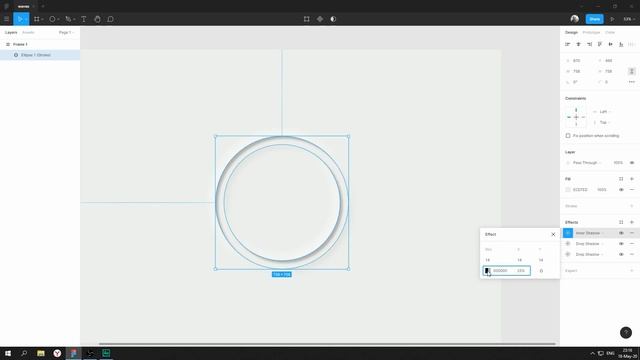640x360 pixels.
Task: Click the Align vertical centers icon
Action: point(611,44)
